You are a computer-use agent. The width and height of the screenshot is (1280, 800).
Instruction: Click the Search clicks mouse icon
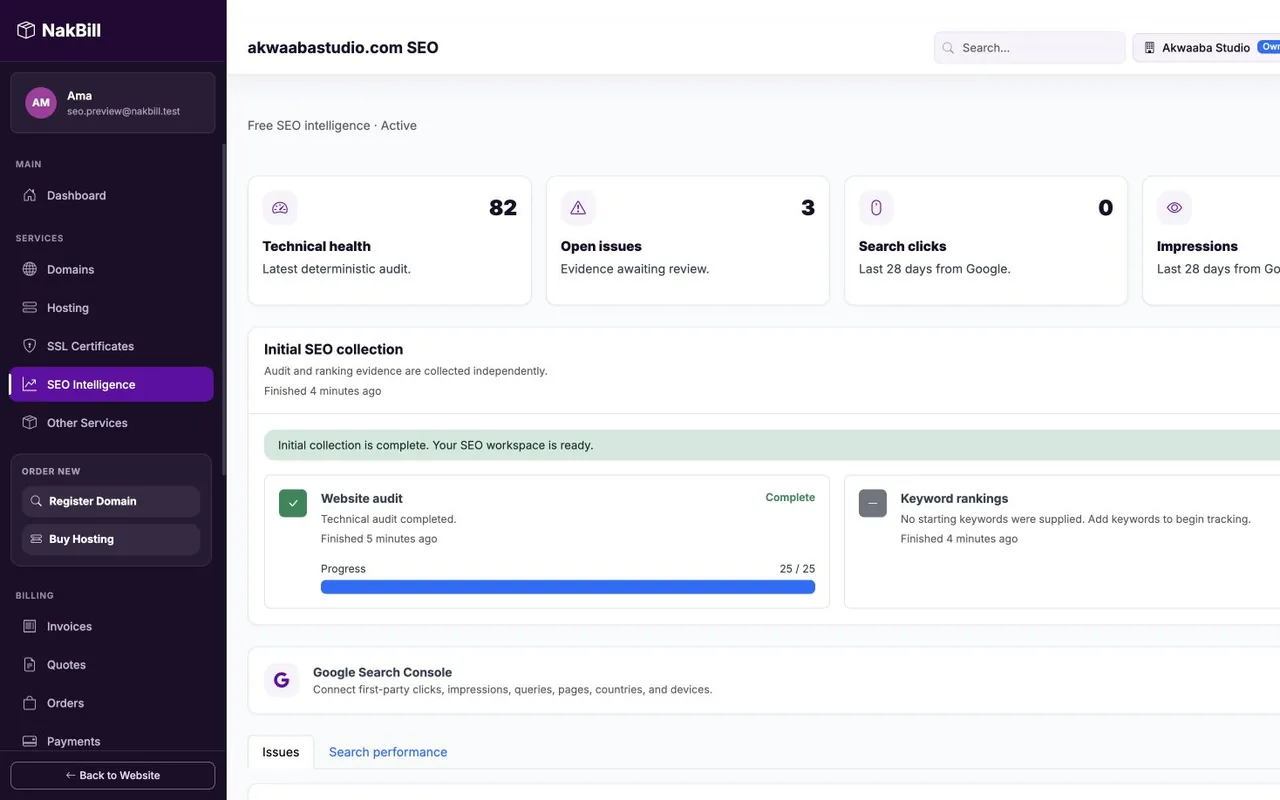click(876, 208)
